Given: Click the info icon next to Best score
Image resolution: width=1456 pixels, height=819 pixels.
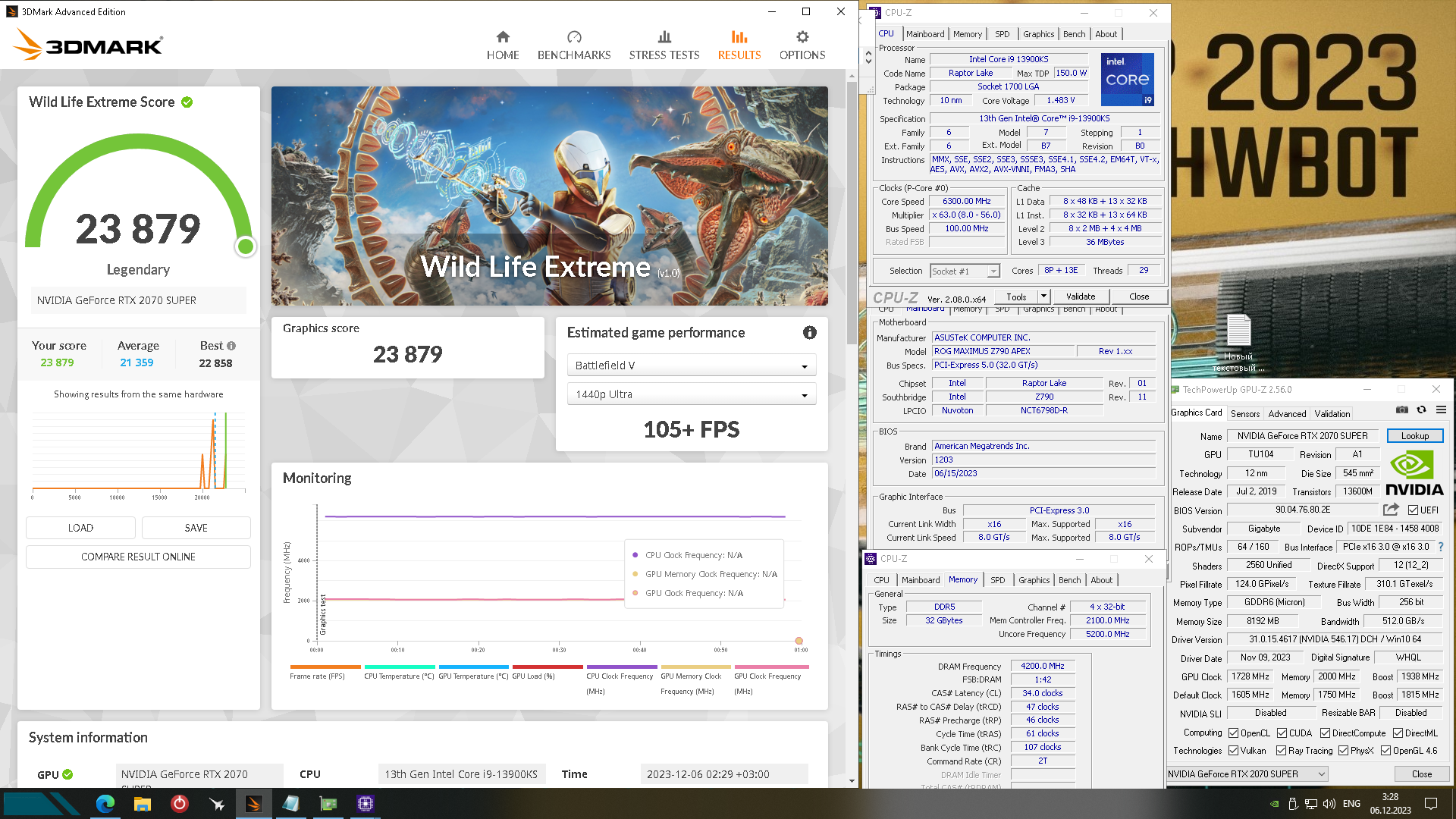Looking at the screenshot, I should 231,346.
